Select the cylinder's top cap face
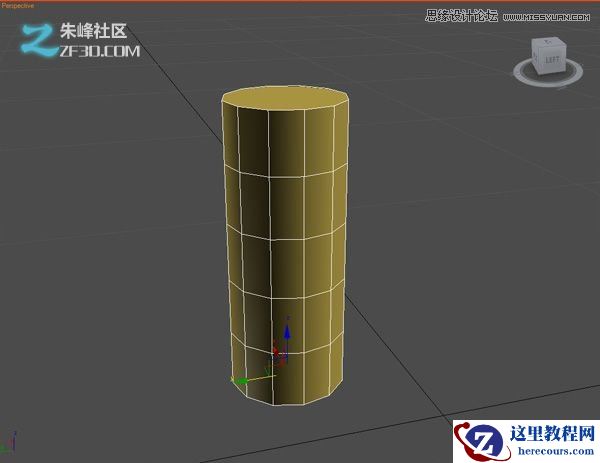The width and height of the screenshot is (600, 463). [285, 98]
